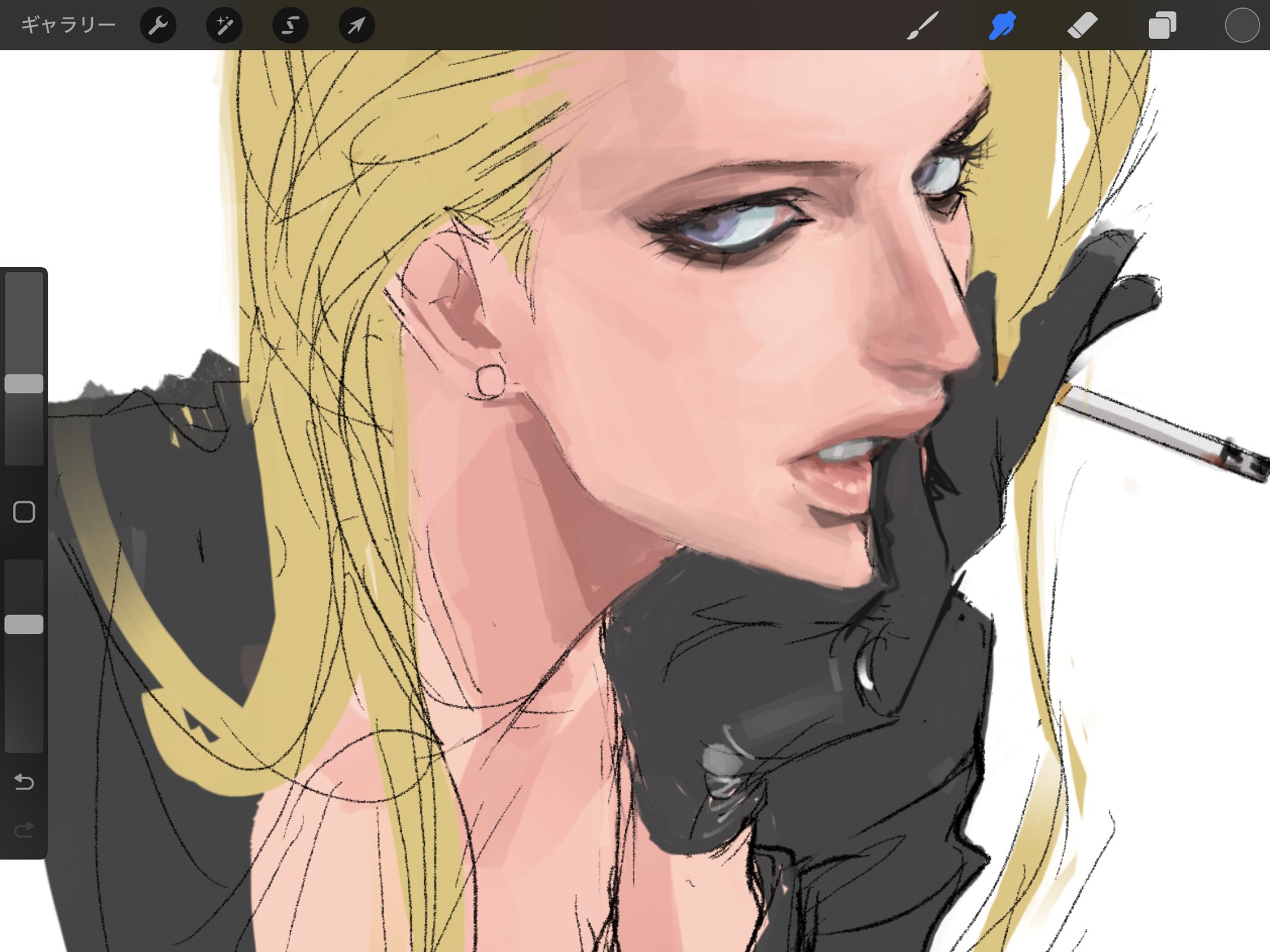The image size is (1270, 952).
Task: Select the Eraser tool
Action: click(1082, 26)
